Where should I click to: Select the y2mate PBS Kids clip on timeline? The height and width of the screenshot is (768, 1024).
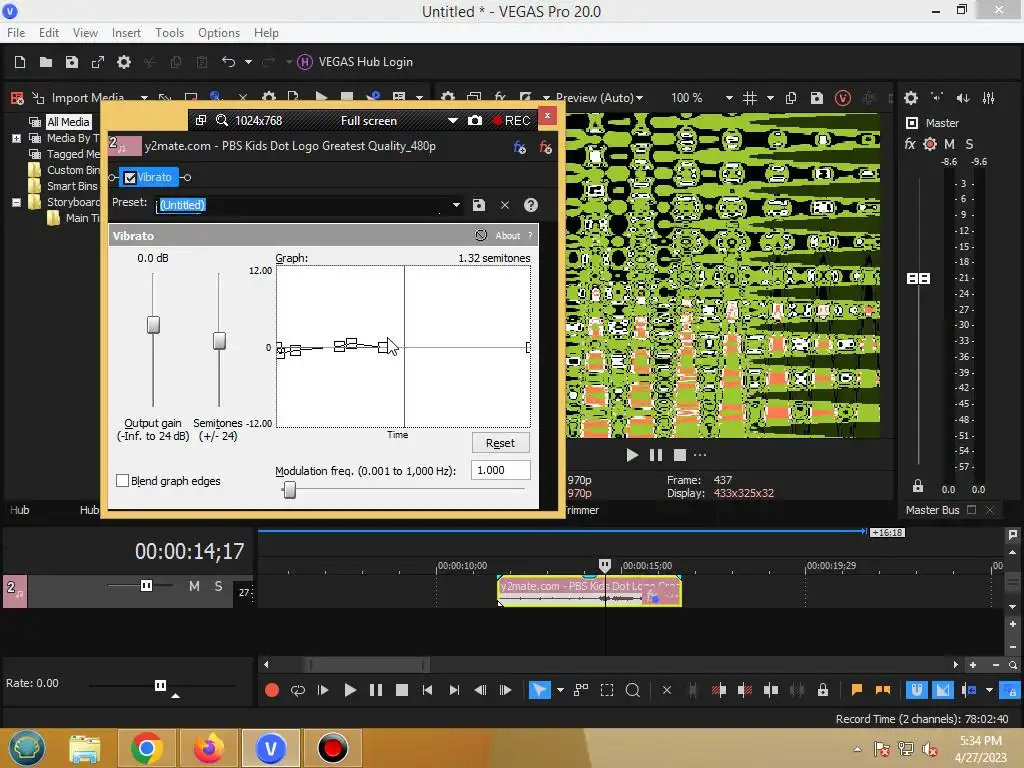(589, 592)
